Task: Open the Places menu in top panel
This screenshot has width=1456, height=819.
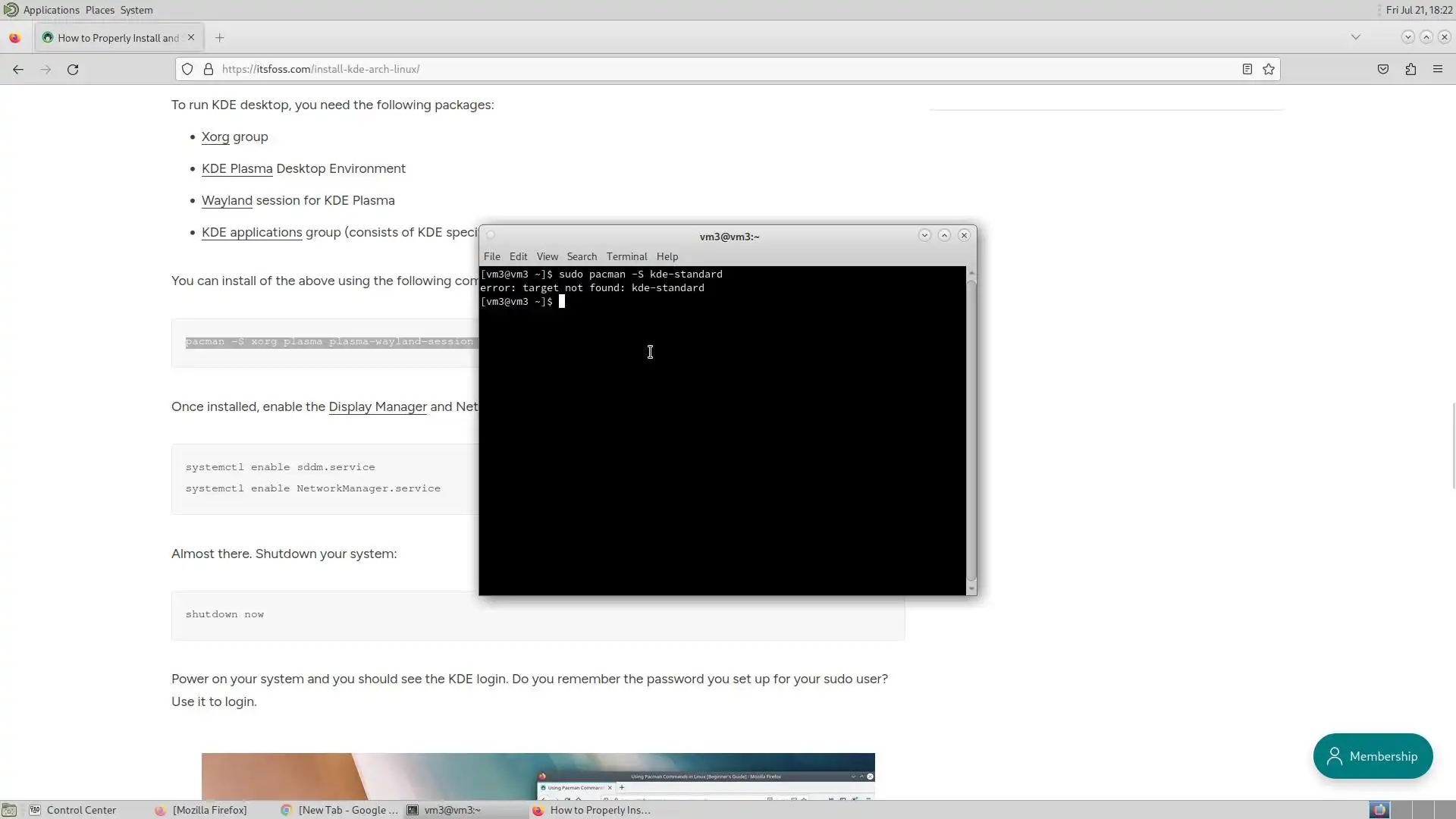Action: coord(100,10)
